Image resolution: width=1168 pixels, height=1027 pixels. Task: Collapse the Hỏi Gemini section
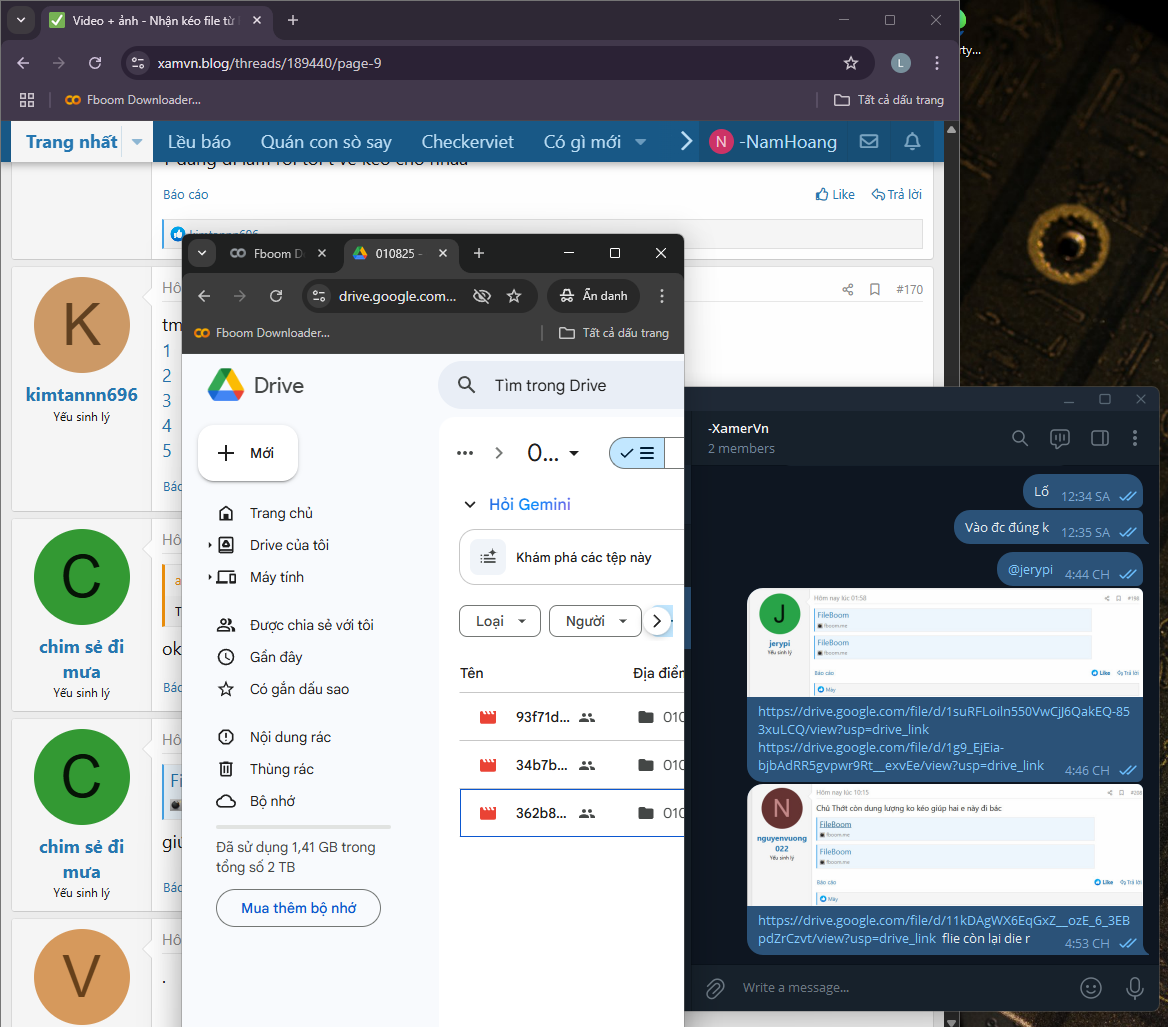click(470, 505)
